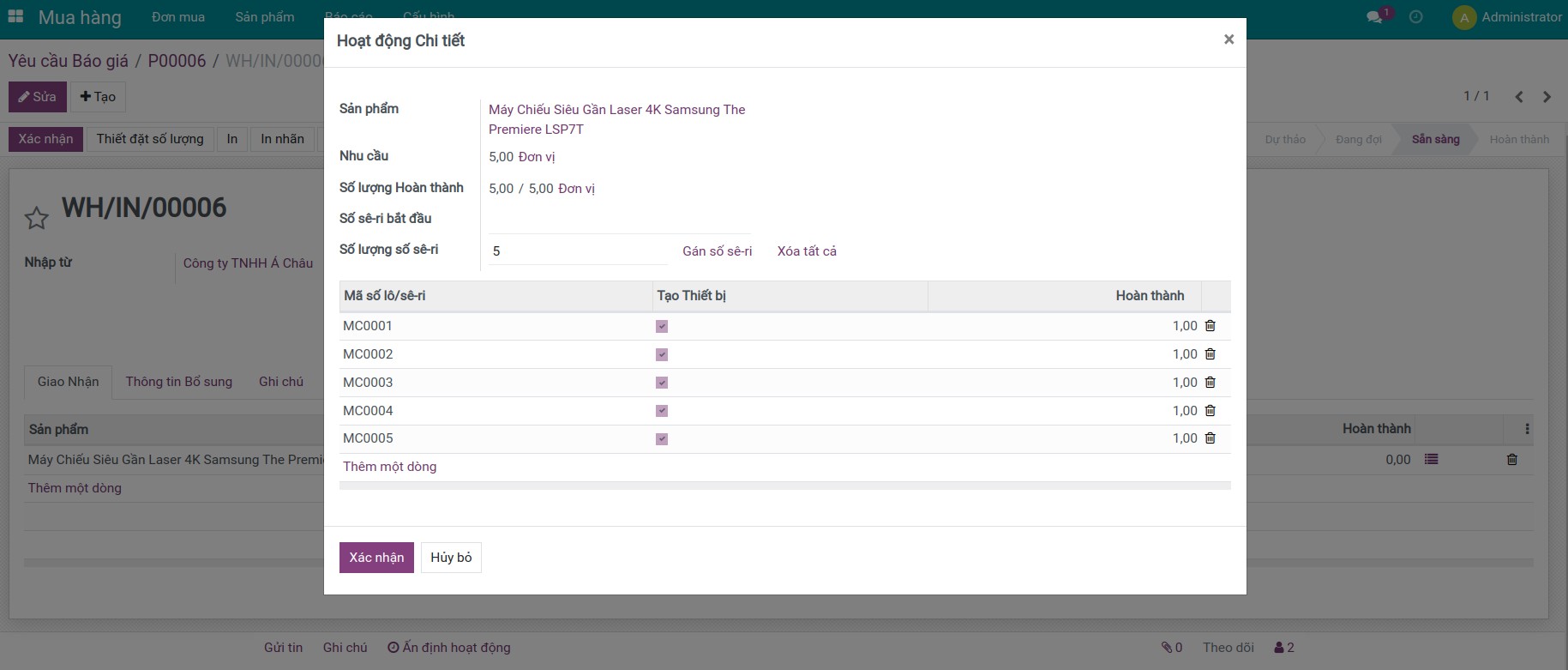Viewport: 1568px width, 670px height.
Task: Toggle Tạo Thiết bị checkbox for MC0001
Action: pos(662,327)
